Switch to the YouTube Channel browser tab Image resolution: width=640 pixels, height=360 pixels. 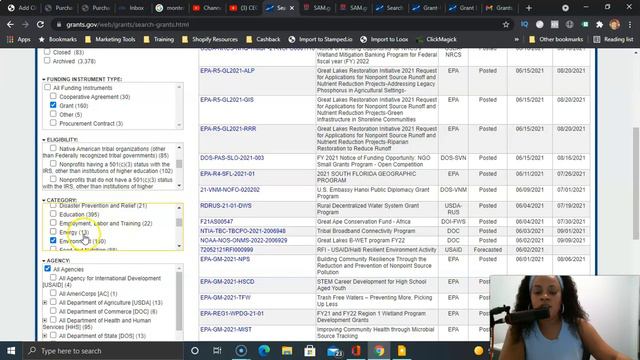[207, 8]
